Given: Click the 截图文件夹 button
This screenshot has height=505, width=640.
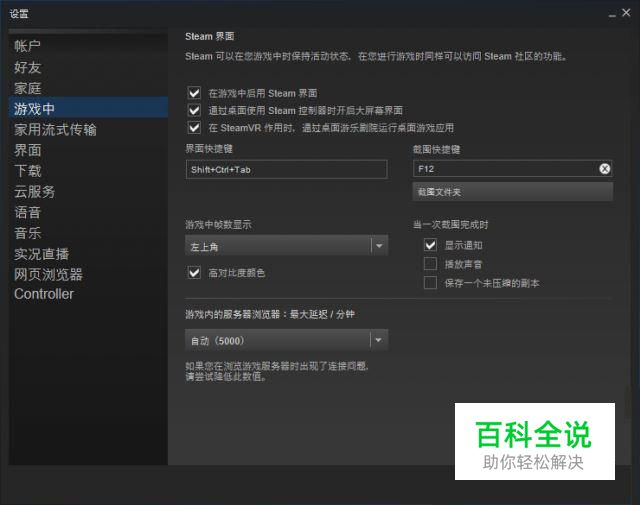Looking at the screenshot, I should click(513, 191).
